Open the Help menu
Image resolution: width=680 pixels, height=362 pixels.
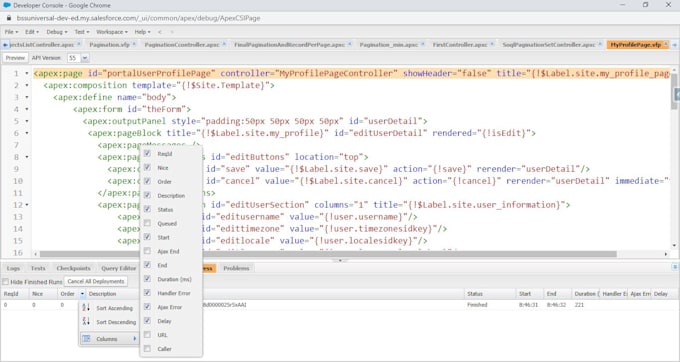click(142, 32)
